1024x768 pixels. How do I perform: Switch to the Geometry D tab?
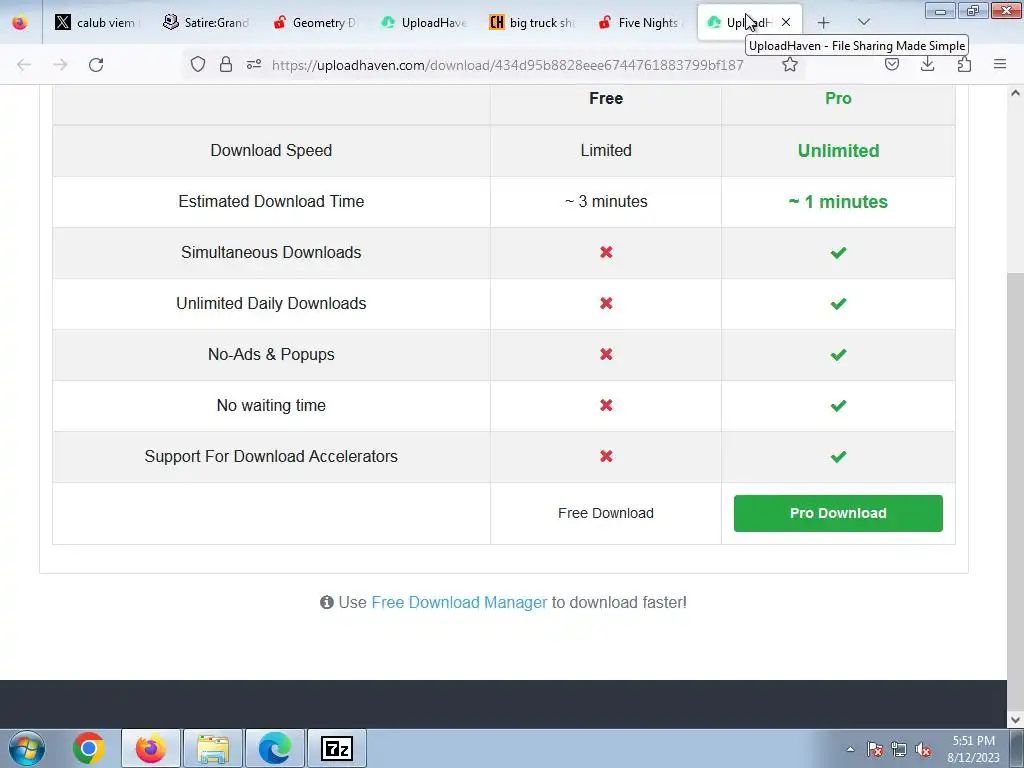point(315,22)
